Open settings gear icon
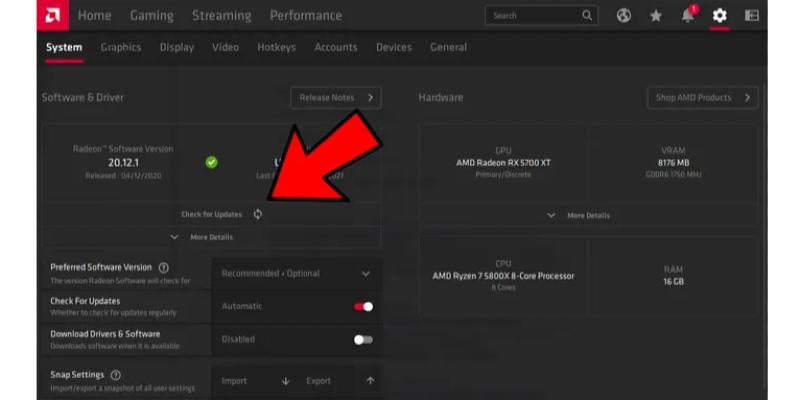 click(719, 15)
